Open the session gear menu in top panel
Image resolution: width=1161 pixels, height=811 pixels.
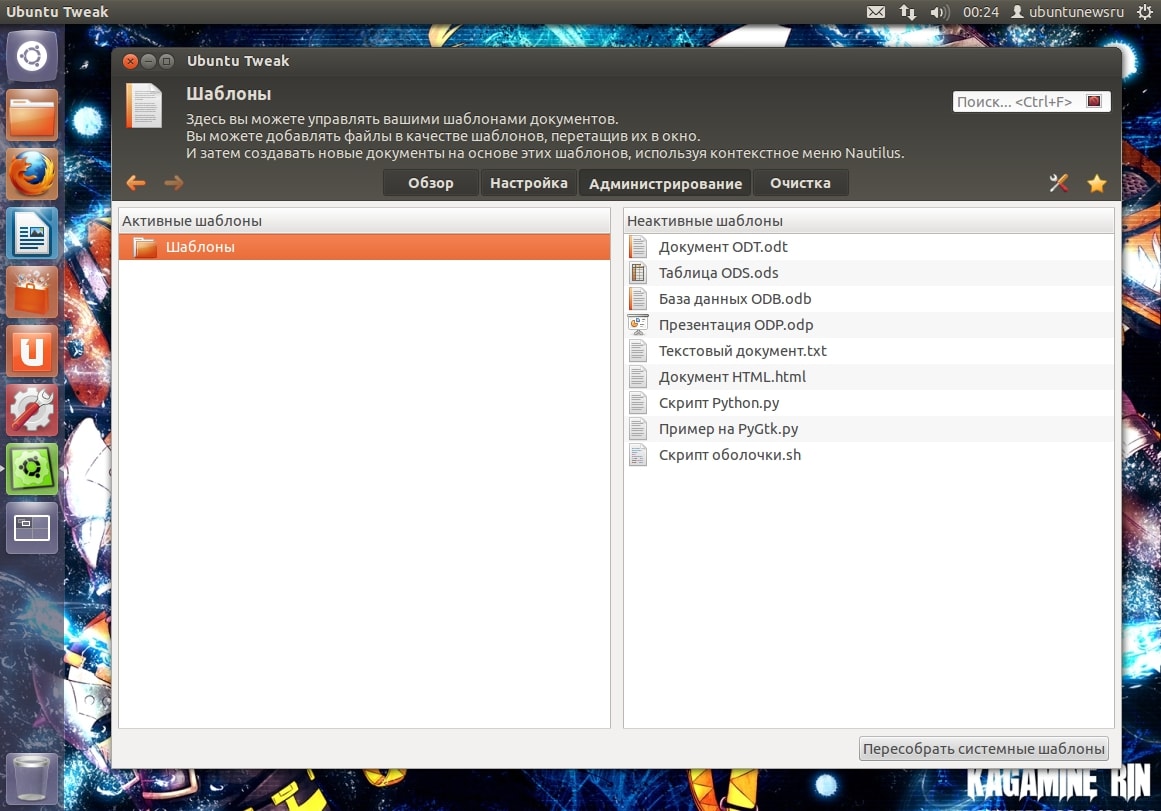[1145, 12]
